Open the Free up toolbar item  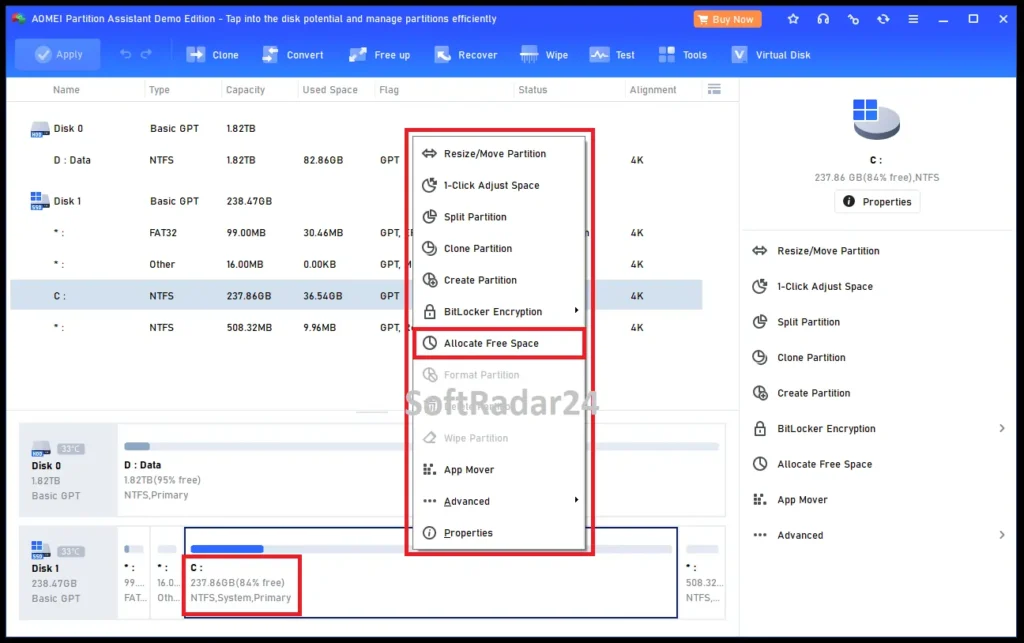(379, 55)
